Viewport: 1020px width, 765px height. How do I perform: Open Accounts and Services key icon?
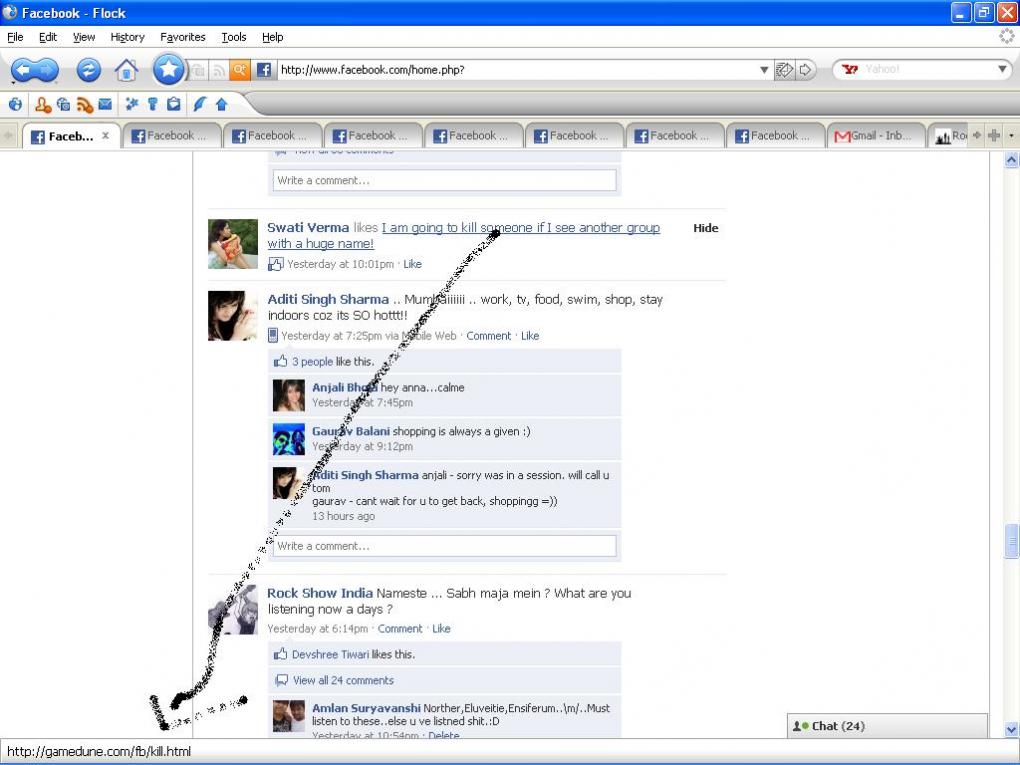[153, 104]
